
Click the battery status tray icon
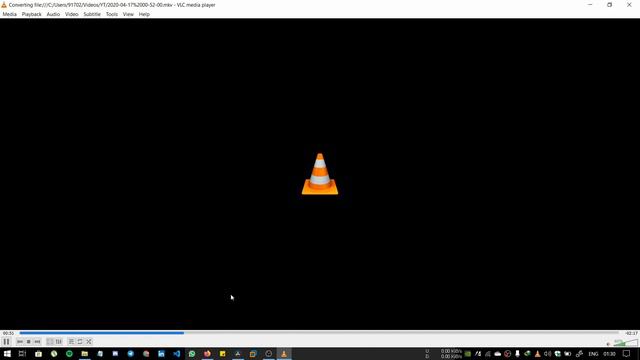[x=567, y=354]
